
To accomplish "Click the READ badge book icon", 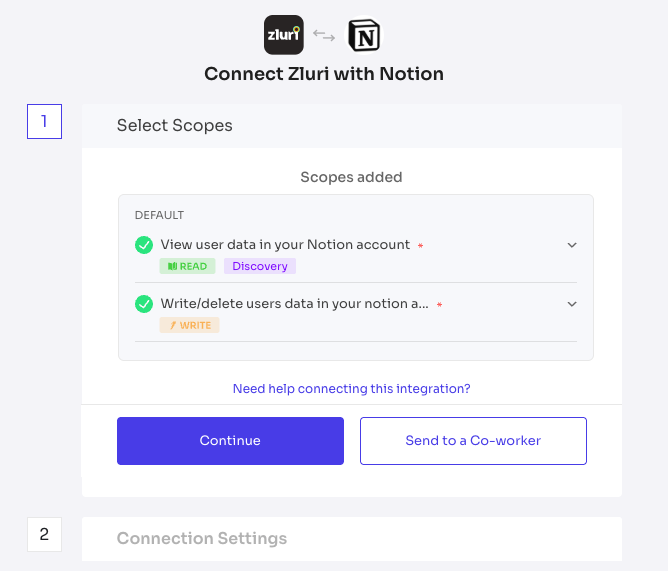I will click(x=172, y=266).
